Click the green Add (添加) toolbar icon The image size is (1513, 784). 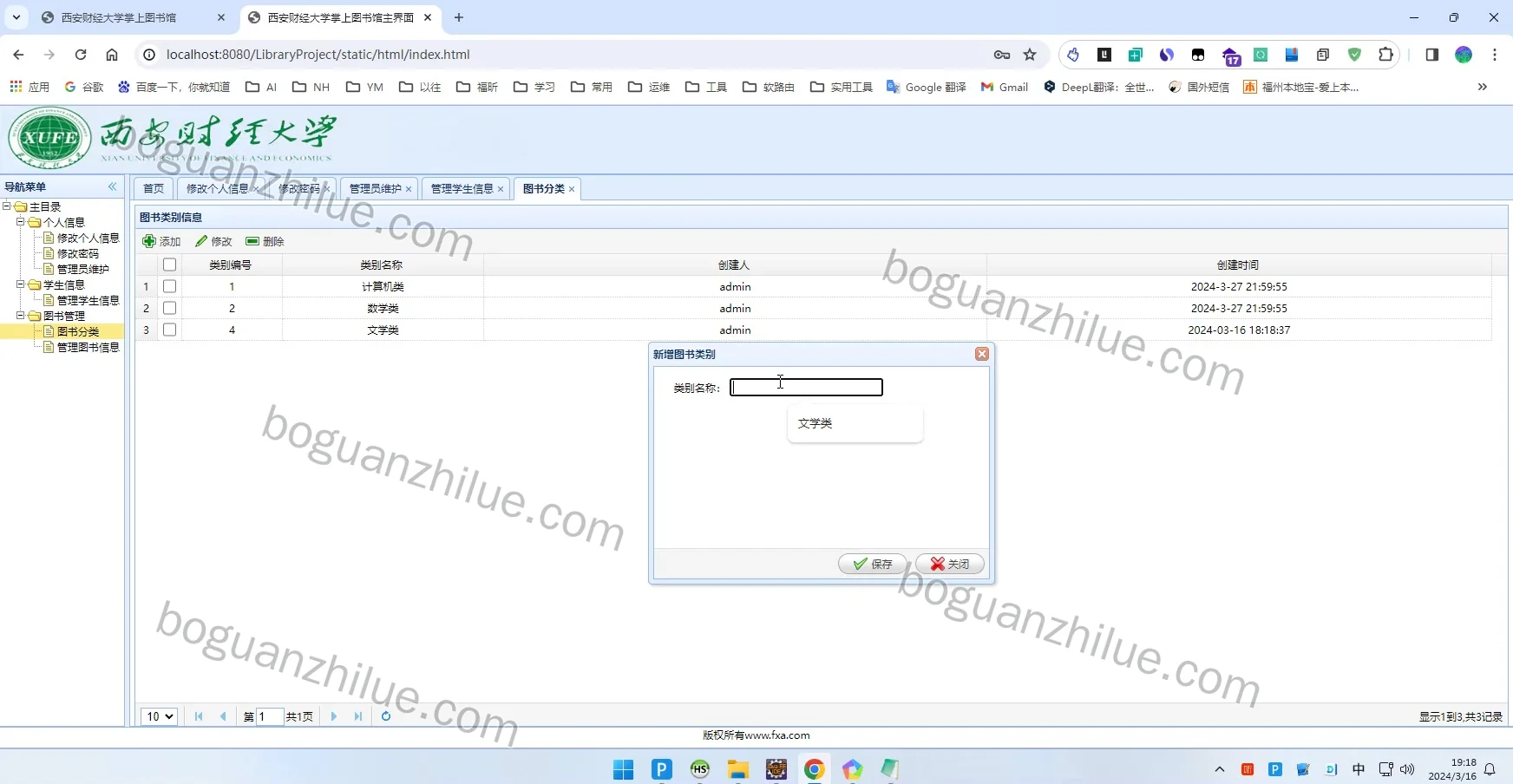(x=149, y=241)
